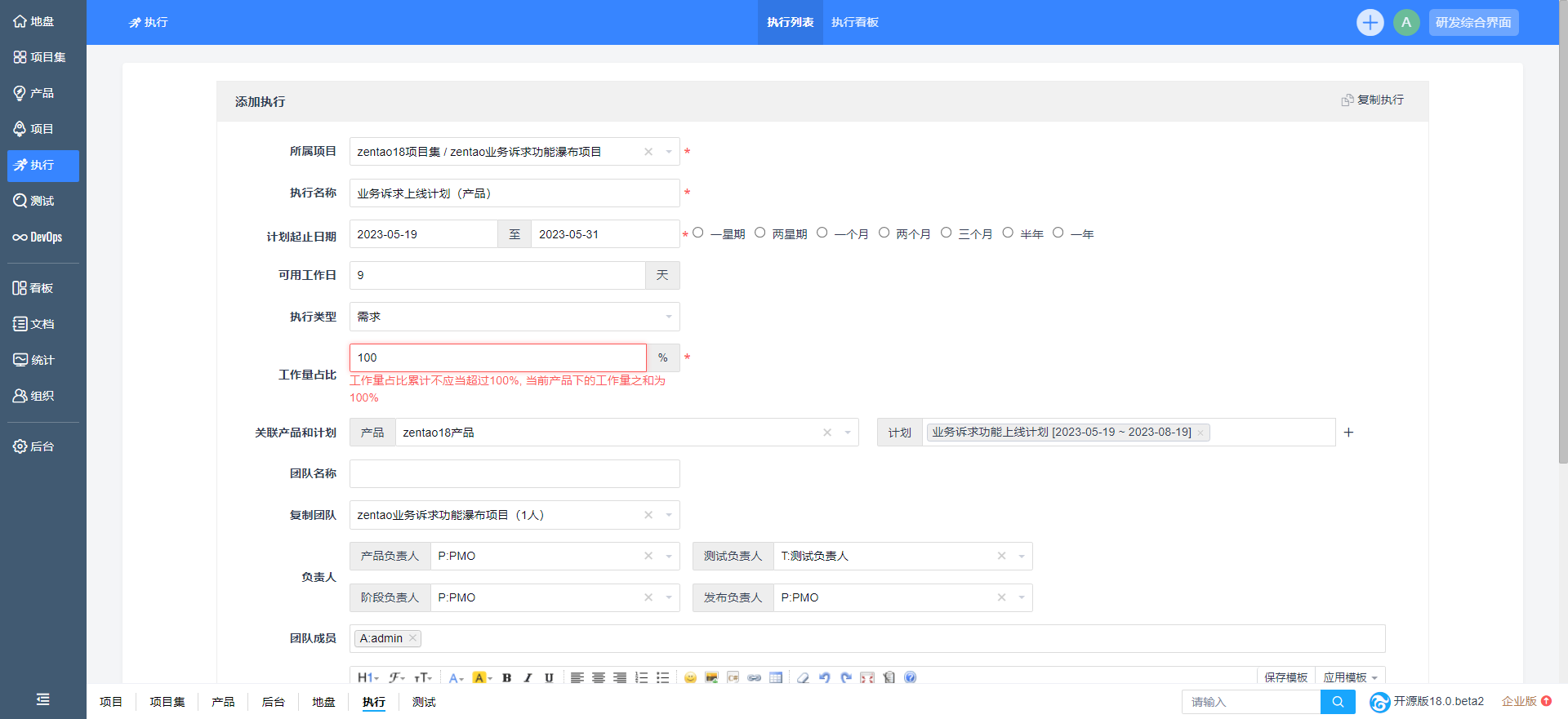This screenshot has height=719, width=1568.
Task: Open the DevOps sidebar module
Action: pos(38,237)
